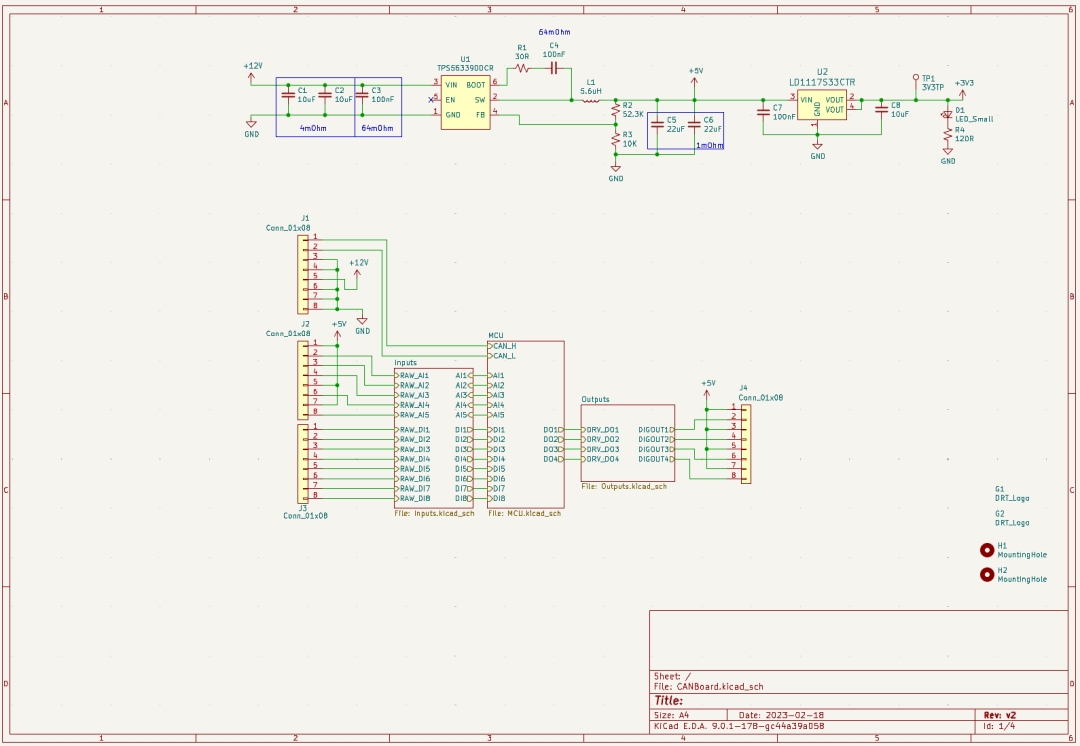This screenshot has width=1080, height=746.
Task: Select the H2 MountingHole symbol
Action: click(988, 574)
